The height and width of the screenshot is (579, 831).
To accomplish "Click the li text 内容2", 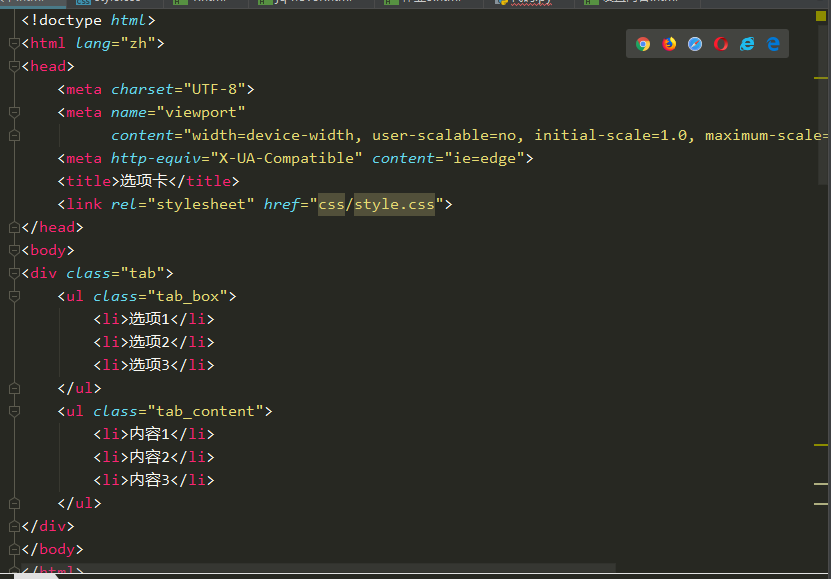I will point(149,457).
